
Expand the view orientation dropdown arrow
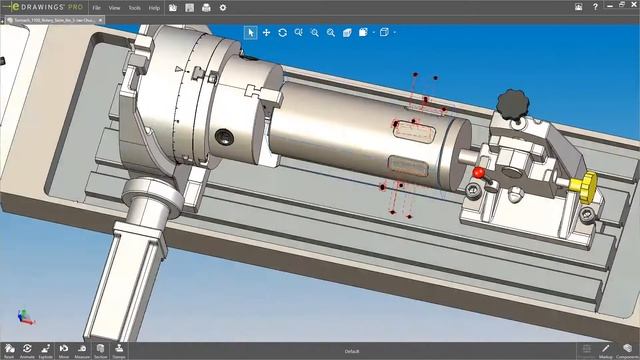click(373, 33)
